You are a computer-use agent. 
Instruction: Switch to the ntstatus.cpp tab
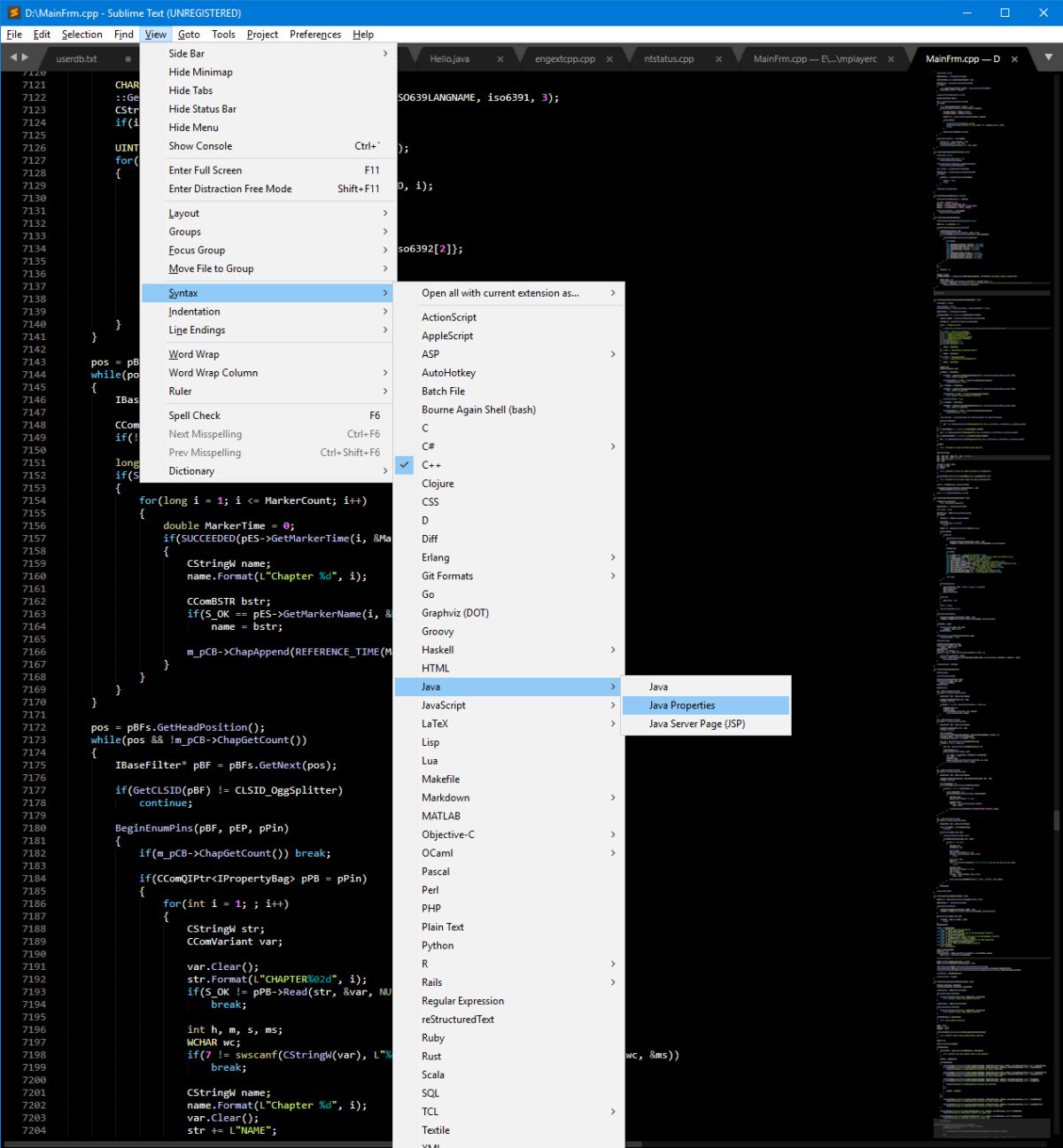[x=669, y=59]
